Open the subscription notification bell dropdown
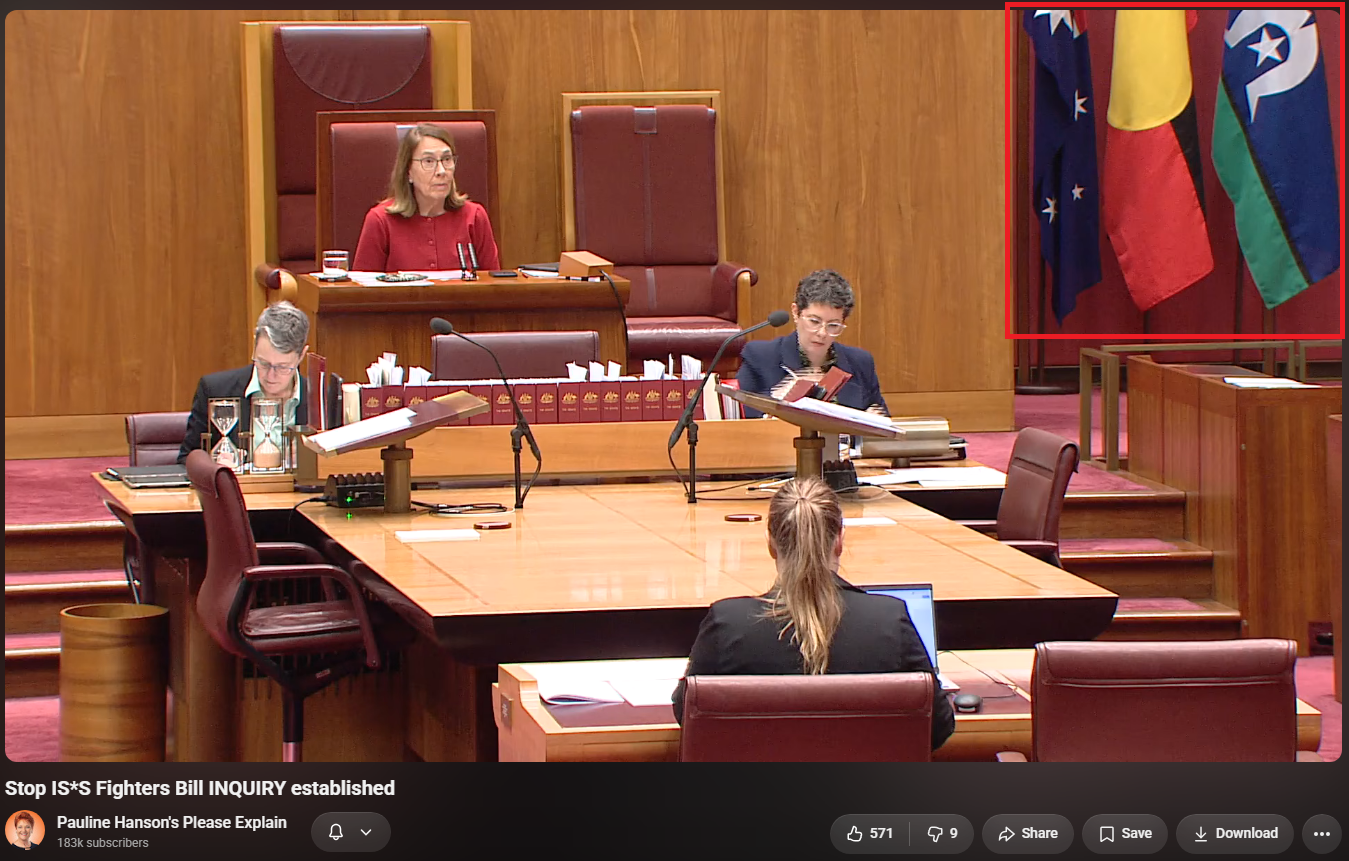Screen dimensions: 1349x861 pos(350,832)
